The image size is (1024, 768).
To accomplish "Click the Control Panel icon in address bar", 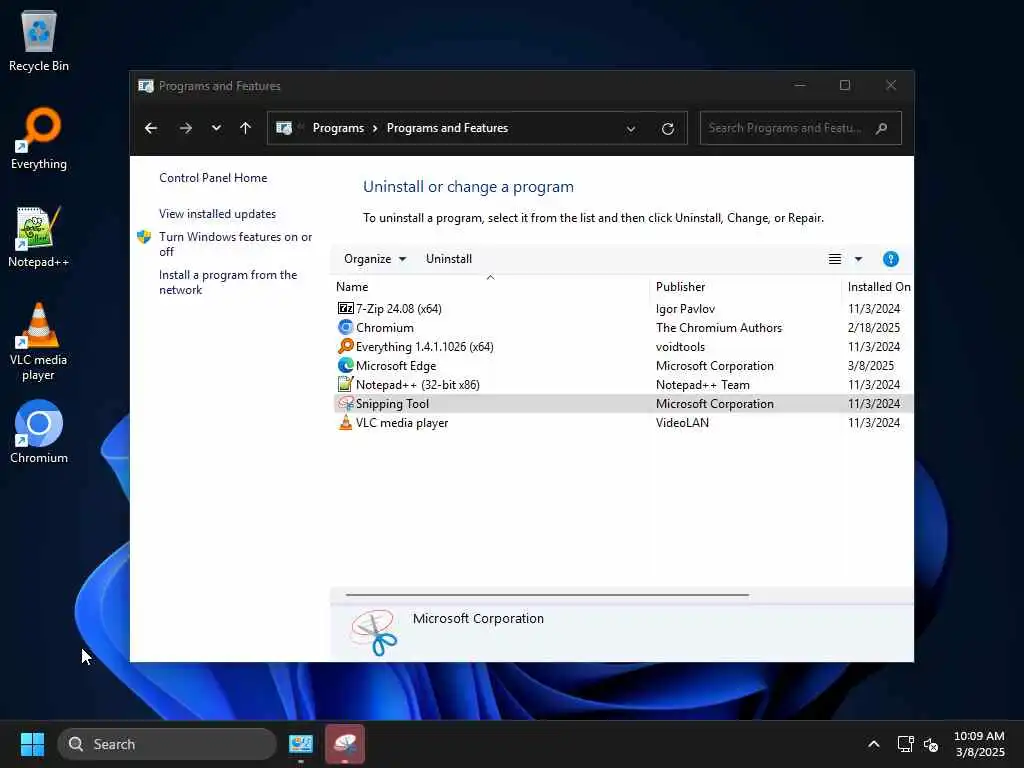I will (284, 128).
